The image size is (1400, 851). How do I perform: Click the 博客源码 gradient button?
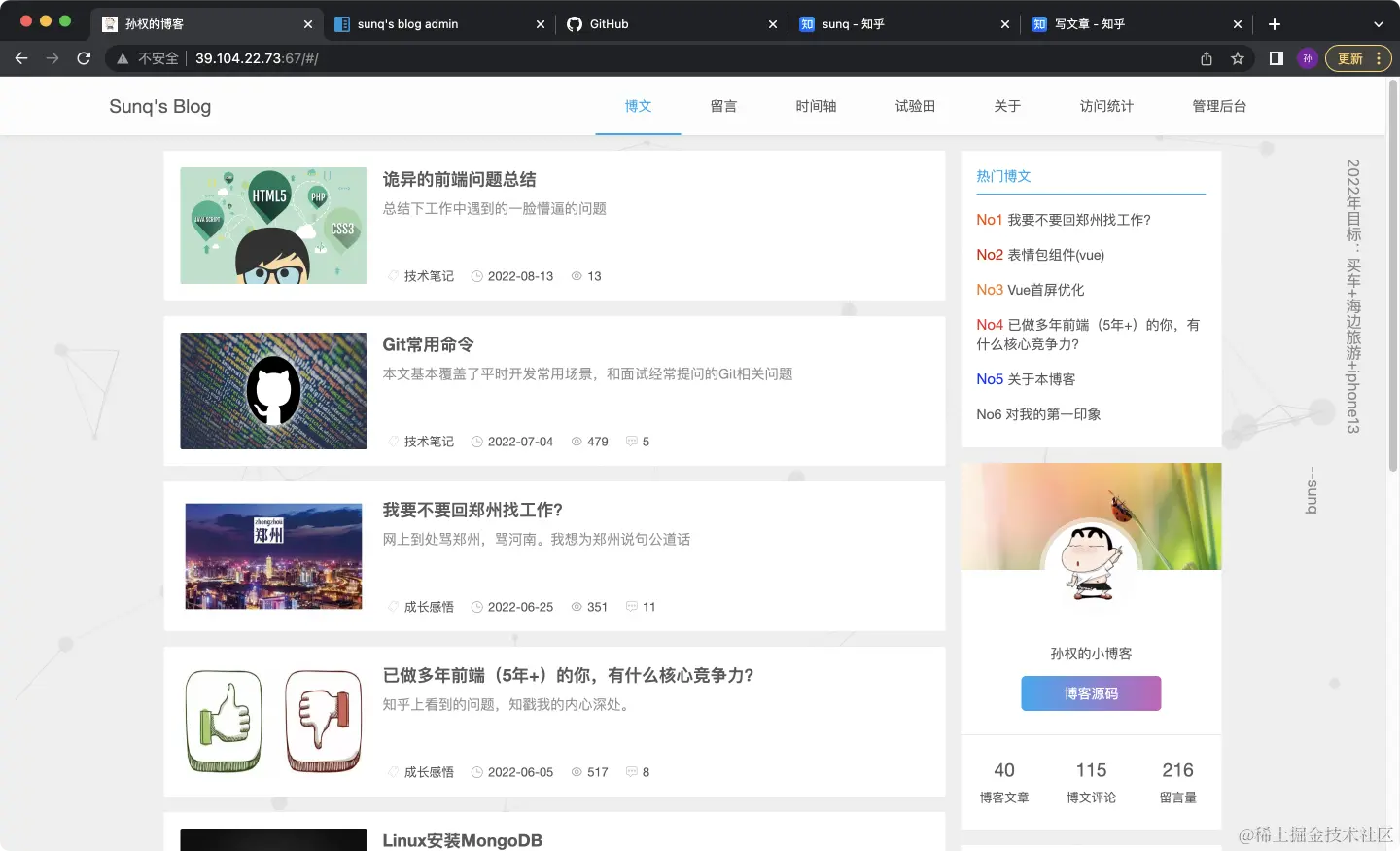click(1091, 693)
